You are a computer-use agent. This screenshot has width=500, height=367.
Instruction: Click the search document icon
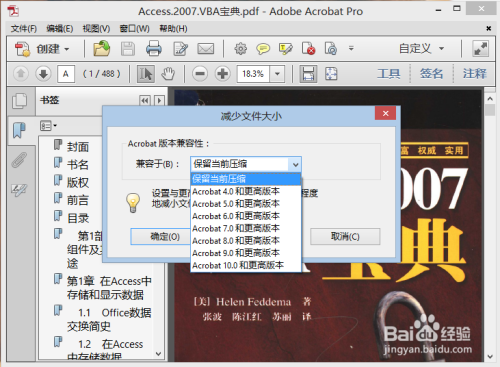(x=331, y=49)
